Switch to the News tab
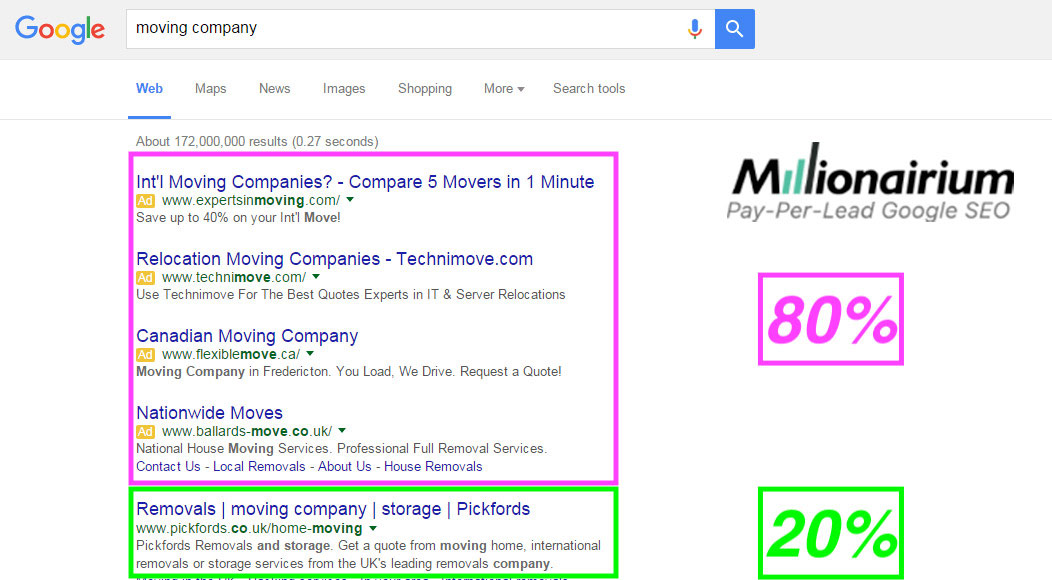Screen dimensions: 1052x580 (274, 89)
